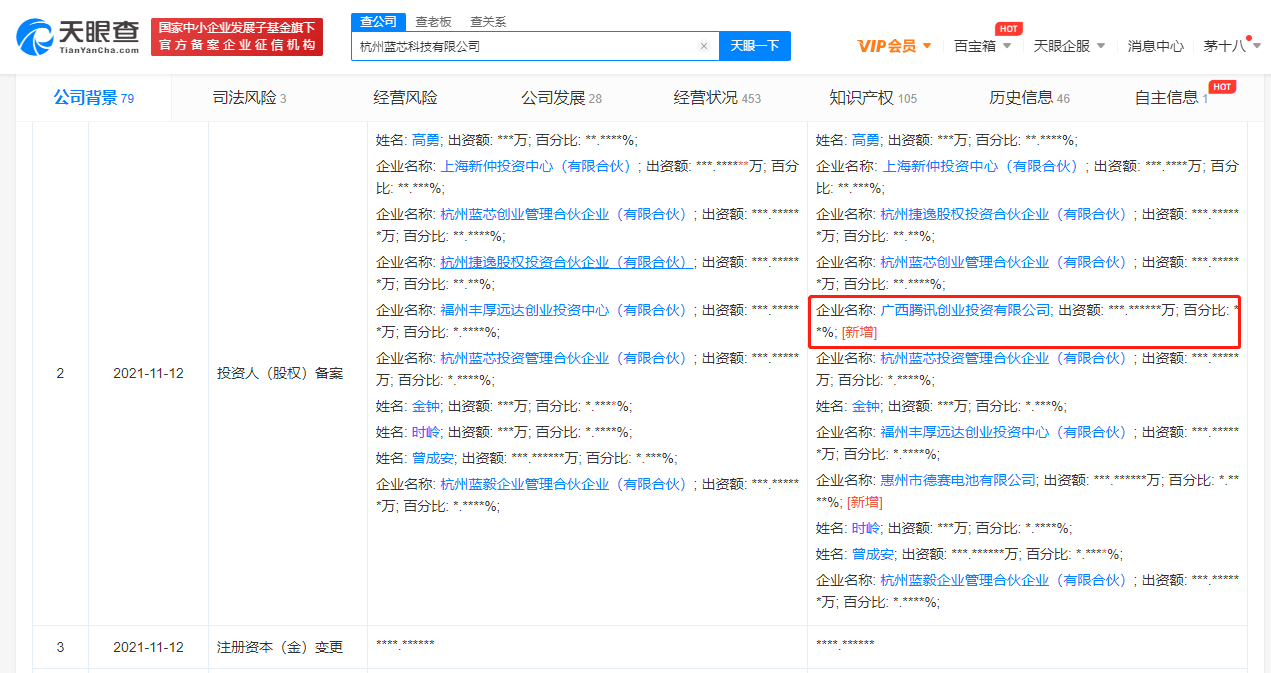Open 上海新仲投资中心 link in left column
The image size is (1271, 673).
point(538,166)
